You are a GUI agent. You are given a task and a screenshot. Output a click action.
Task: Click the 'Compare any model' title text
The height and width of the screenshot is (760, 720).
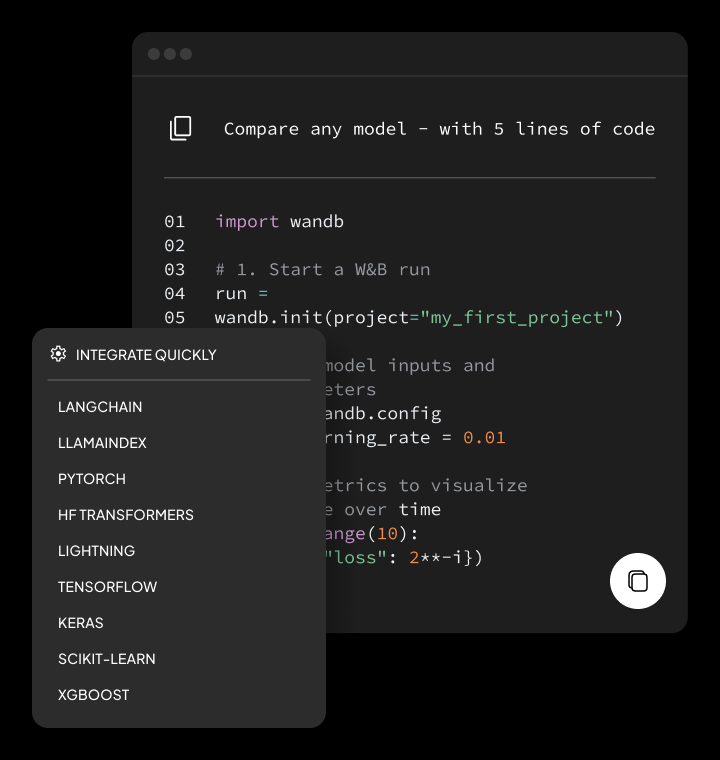tap(439, 129)
